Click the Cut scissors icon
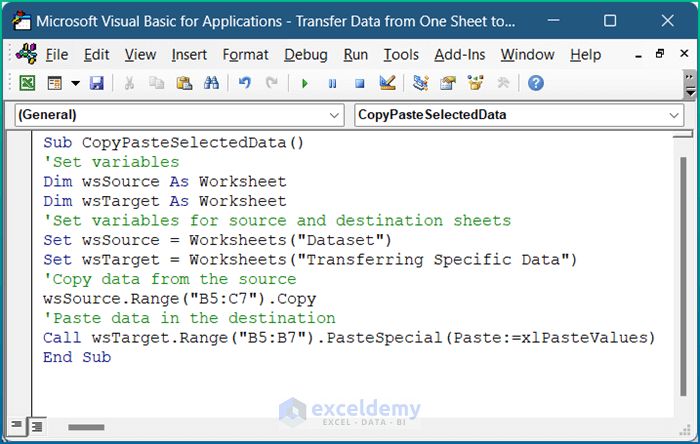This screenshot has height=444, width=700. pos(129,83)
